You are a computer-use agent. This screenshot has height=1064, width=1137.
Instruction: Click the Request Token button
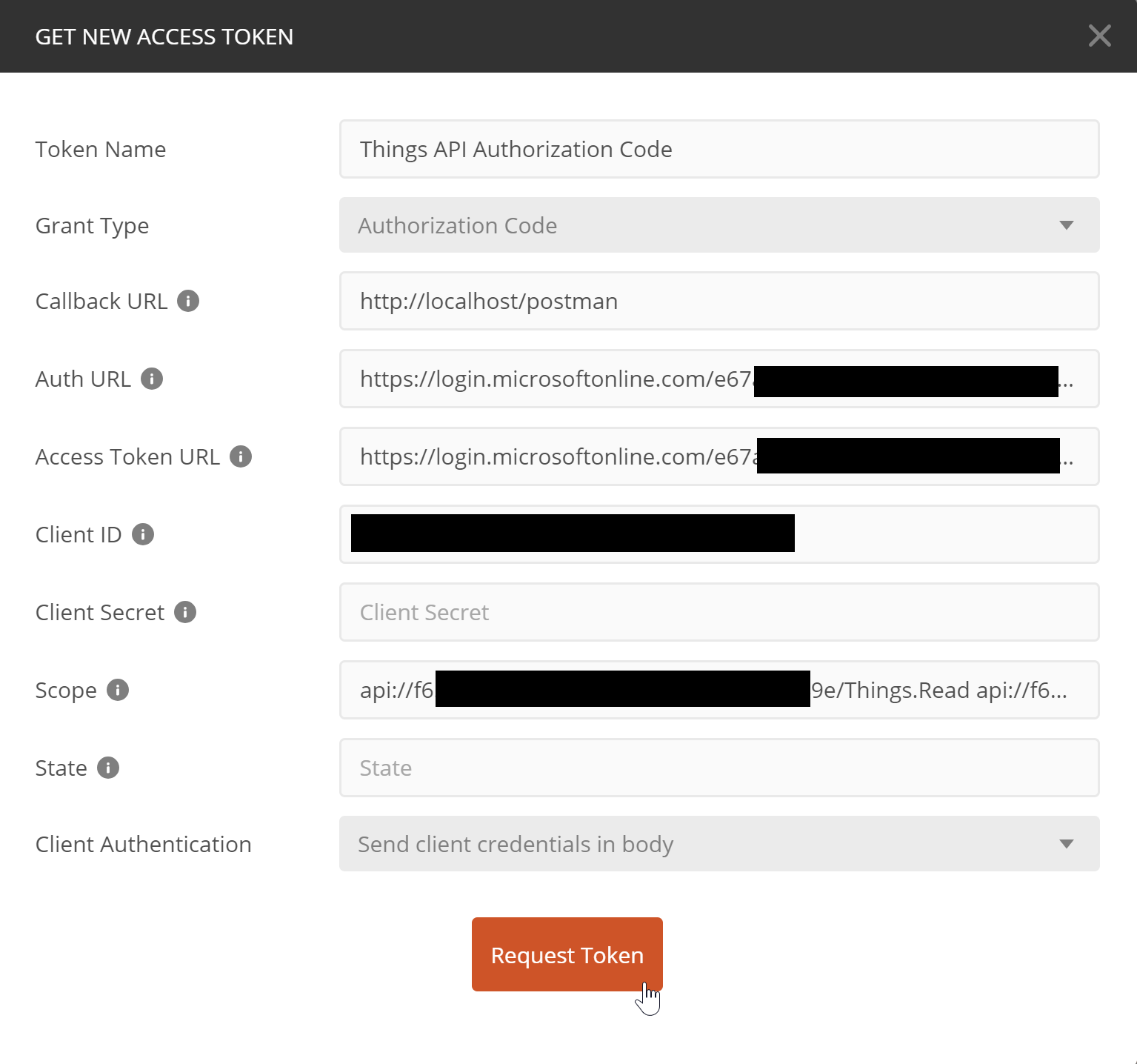point(567,954)
